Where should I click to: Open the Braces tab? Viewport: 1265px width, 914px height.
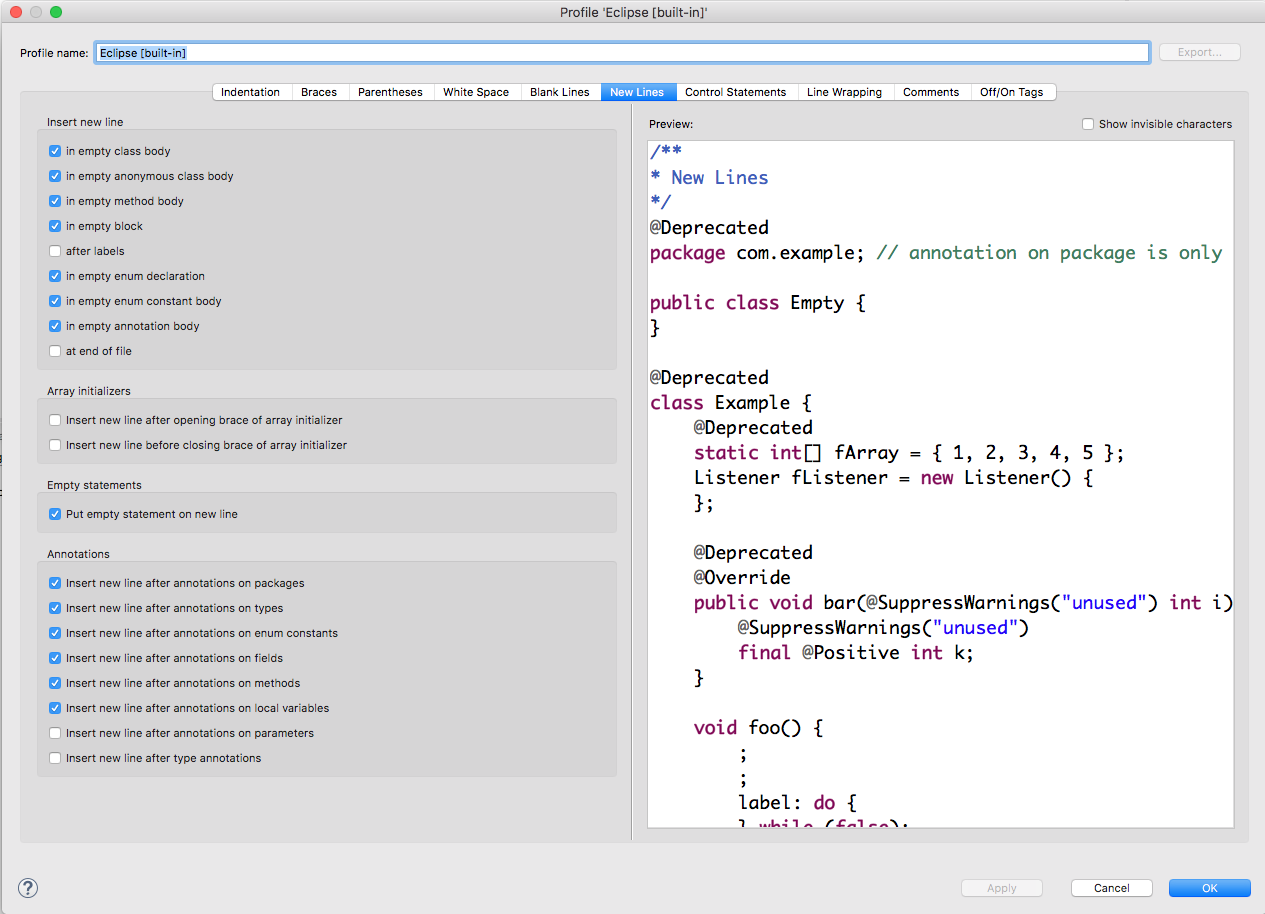tap(319, 92)
